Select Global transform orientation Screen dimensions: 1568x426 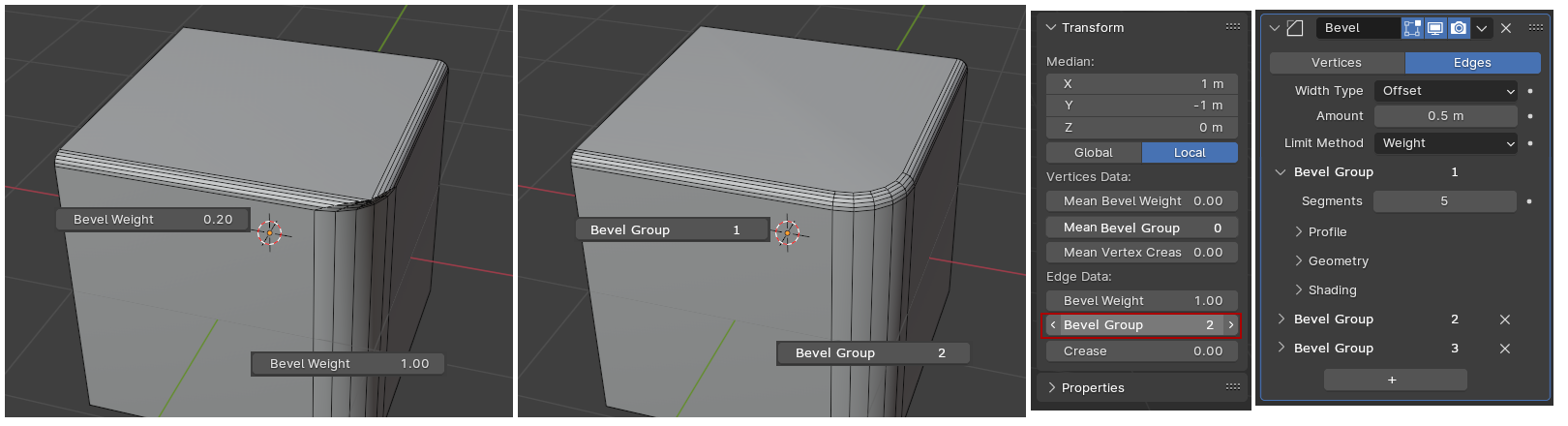[1094, 153]
